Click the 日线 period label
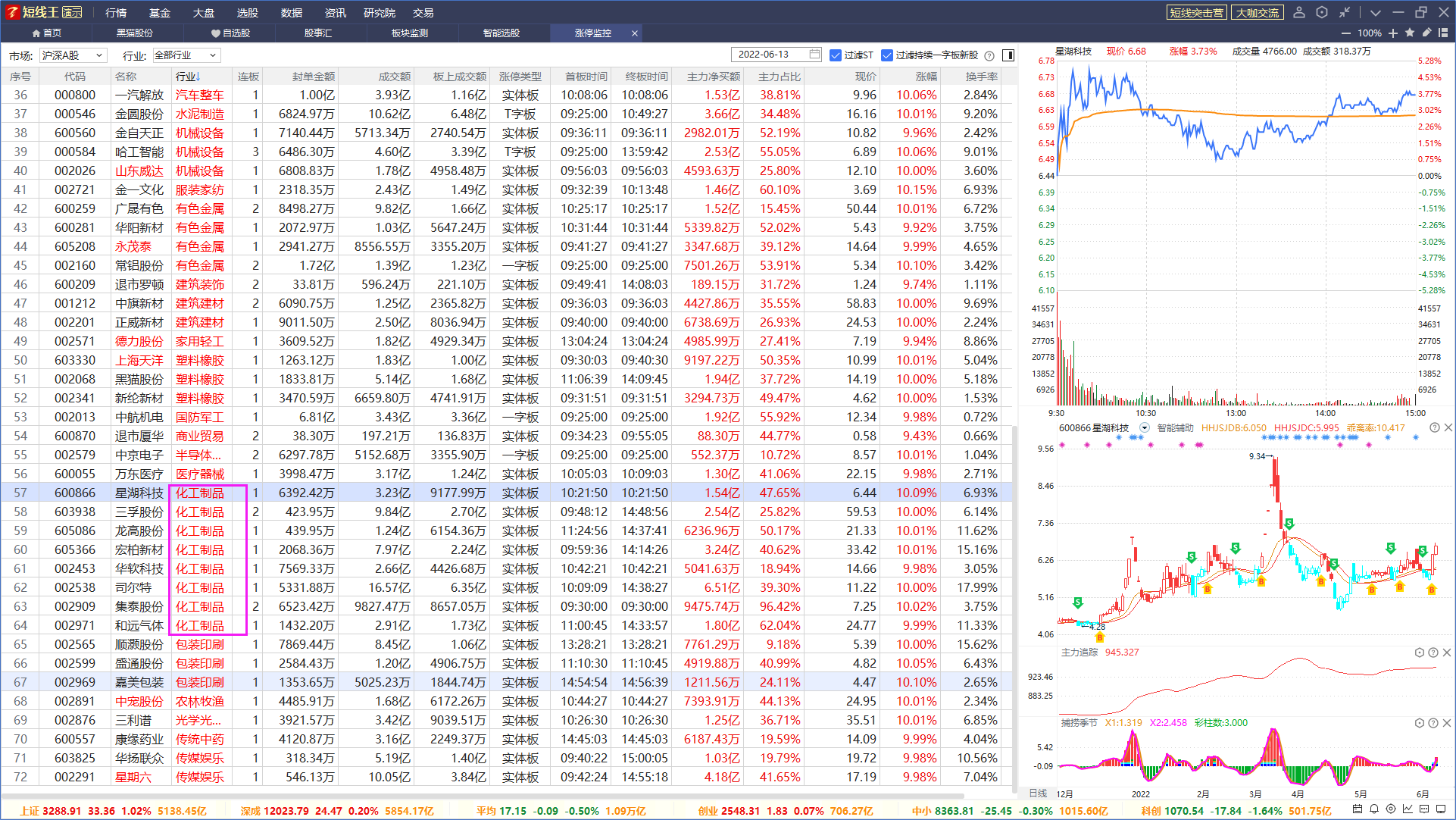 click(x=1039, y=793)
